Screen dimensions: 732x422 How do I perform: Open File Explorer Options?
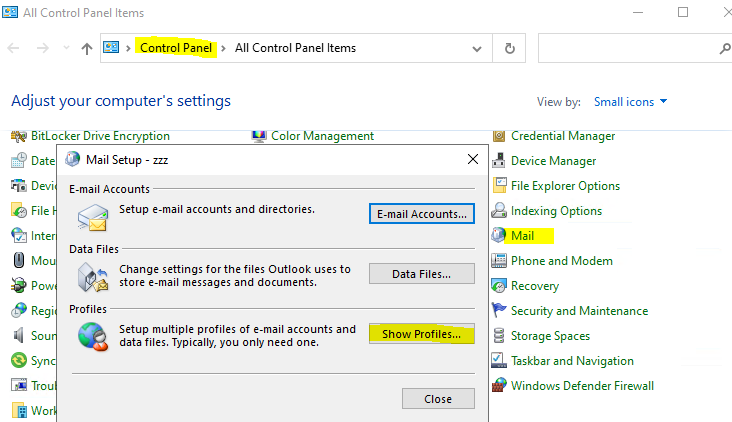565,186
